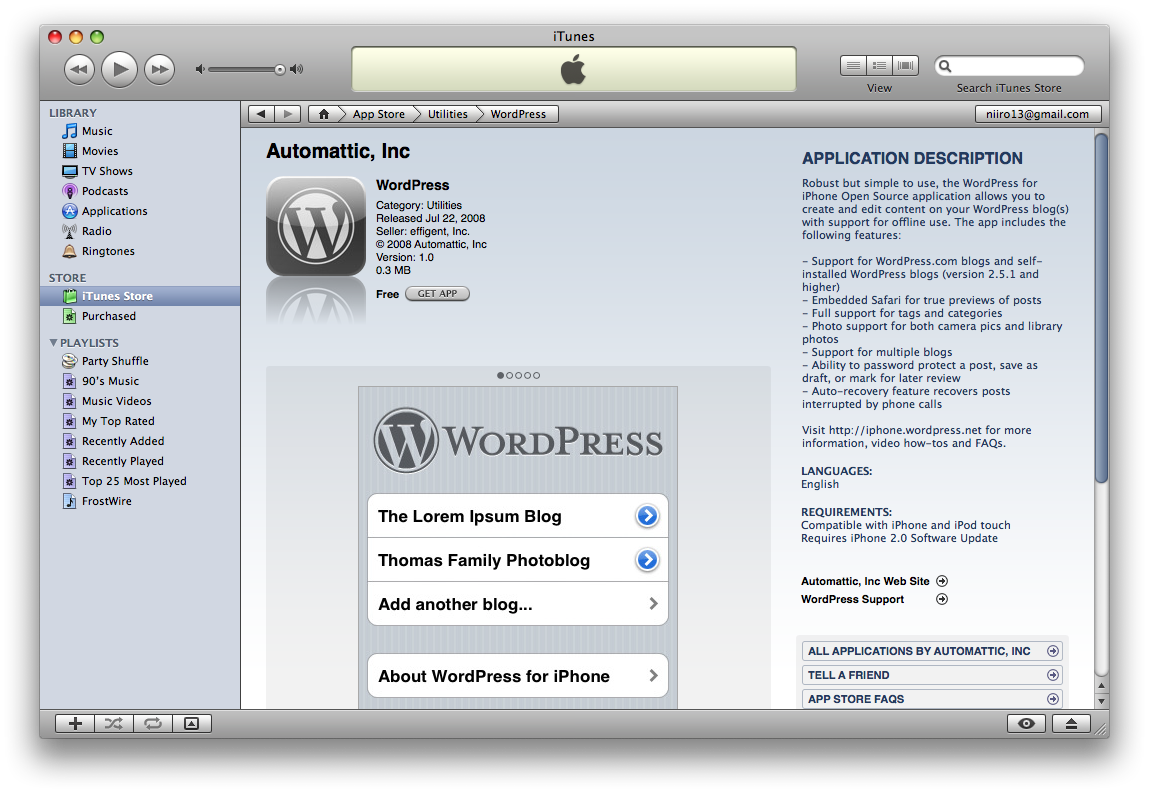
Task: Click the vertical scrollbar thumb
Action: pyautogui.click(x=1101, y=308)
